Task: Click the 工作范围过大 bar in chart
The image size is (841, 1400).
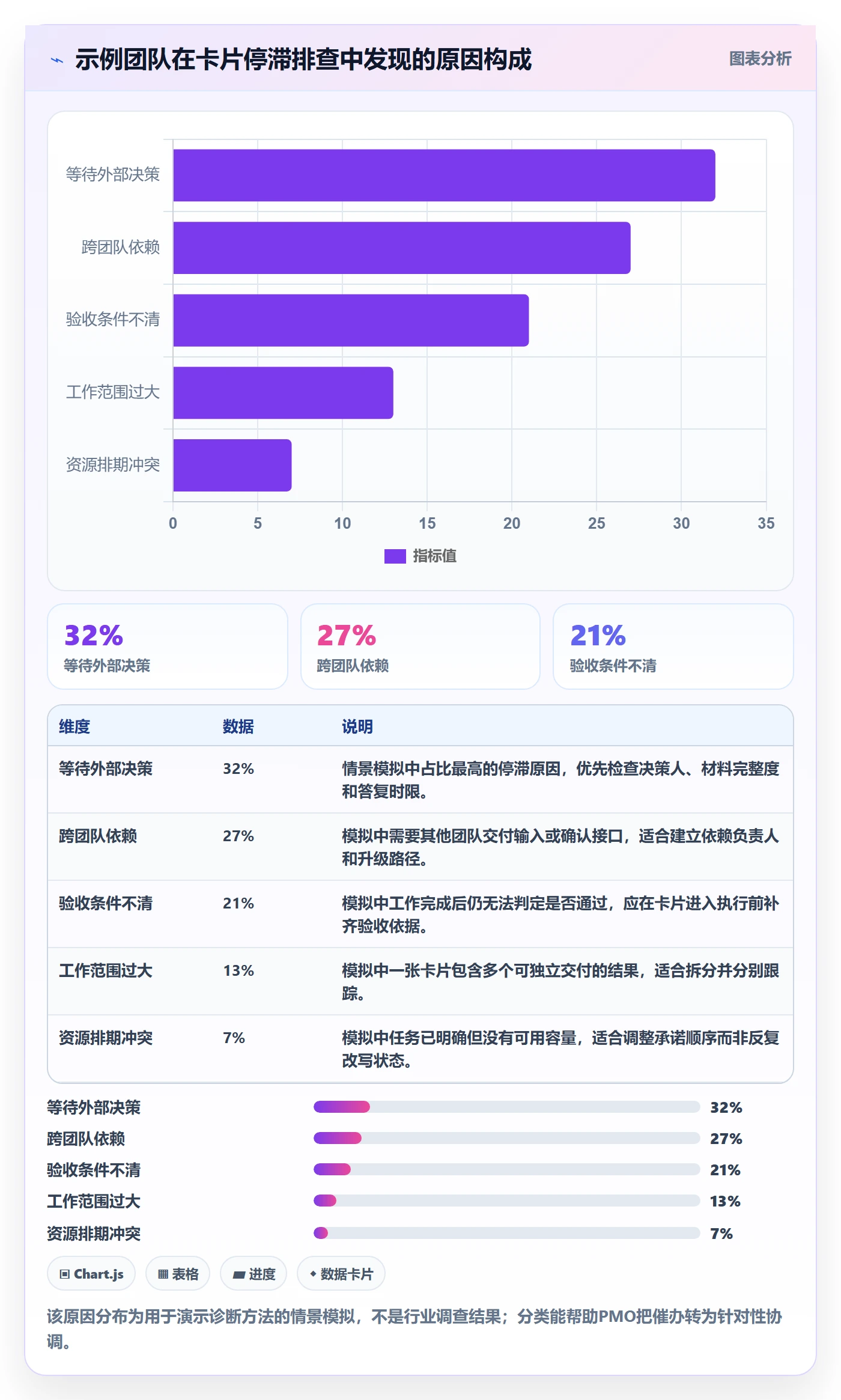Action: tap(283, 393)
